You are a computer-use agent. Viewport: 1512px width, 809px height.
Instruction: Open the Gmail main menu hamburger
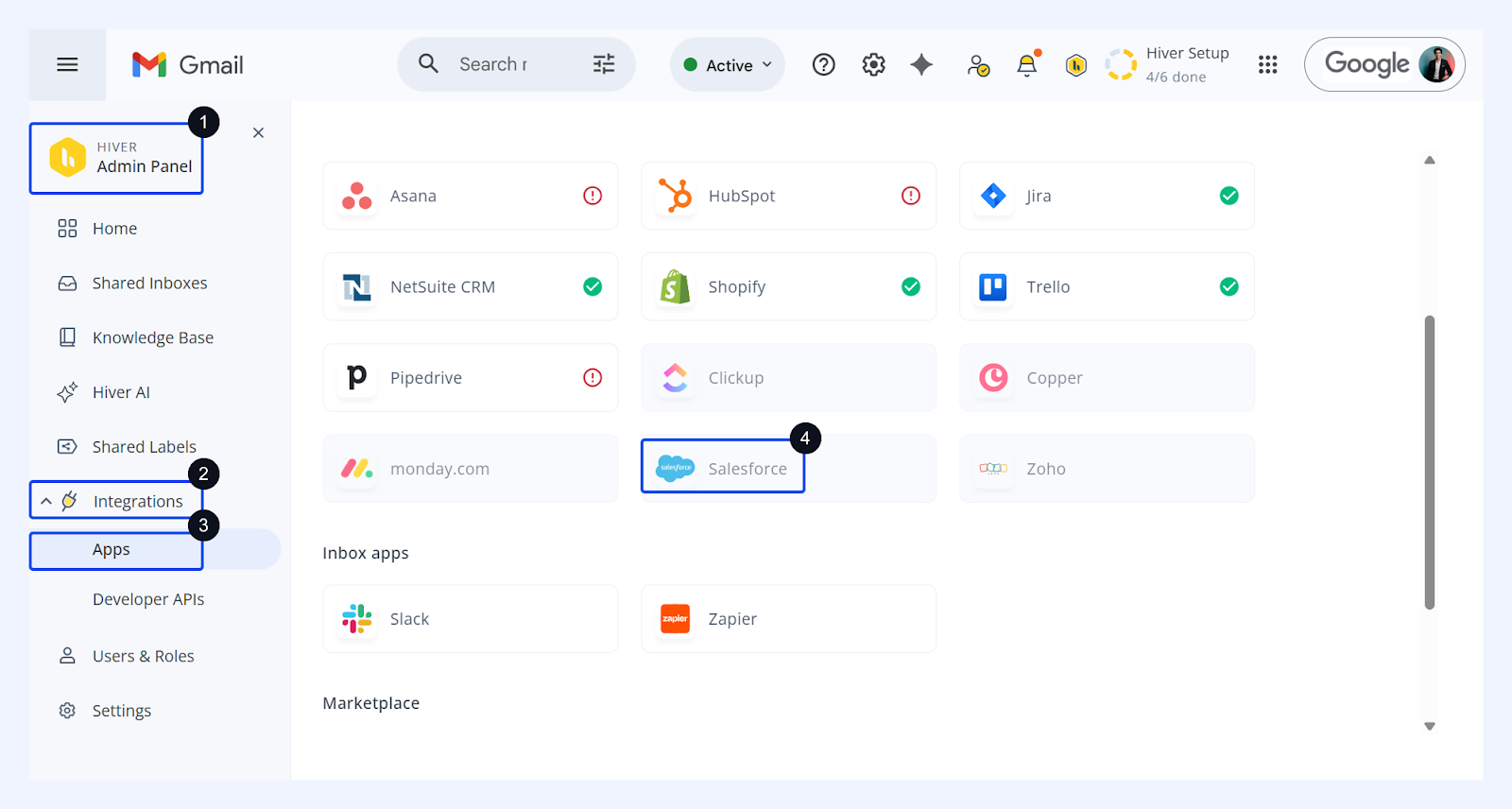click(x=67, y=64)
